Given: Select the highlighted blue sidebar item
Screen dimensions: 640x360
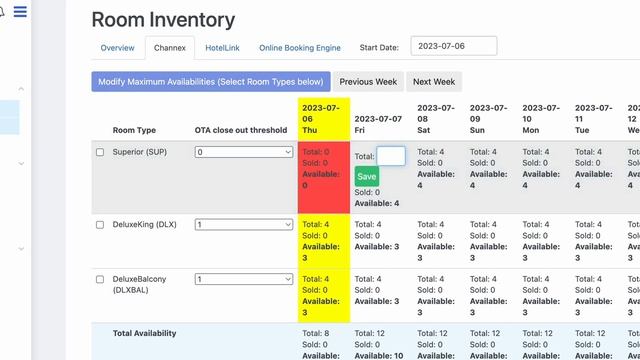Looking at the screenshot, I should (x=9, y=118).
